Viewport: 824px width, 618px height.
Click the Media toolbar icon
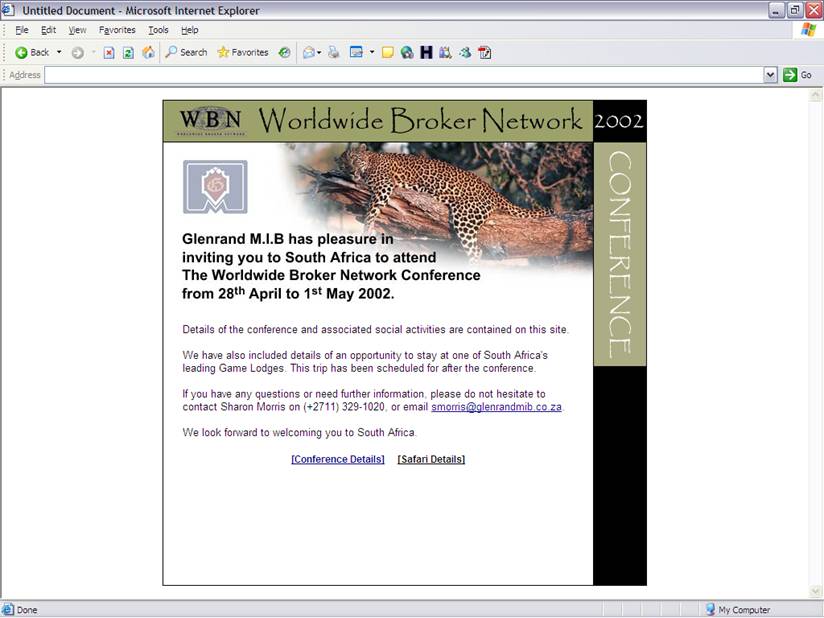coord(284,52)
